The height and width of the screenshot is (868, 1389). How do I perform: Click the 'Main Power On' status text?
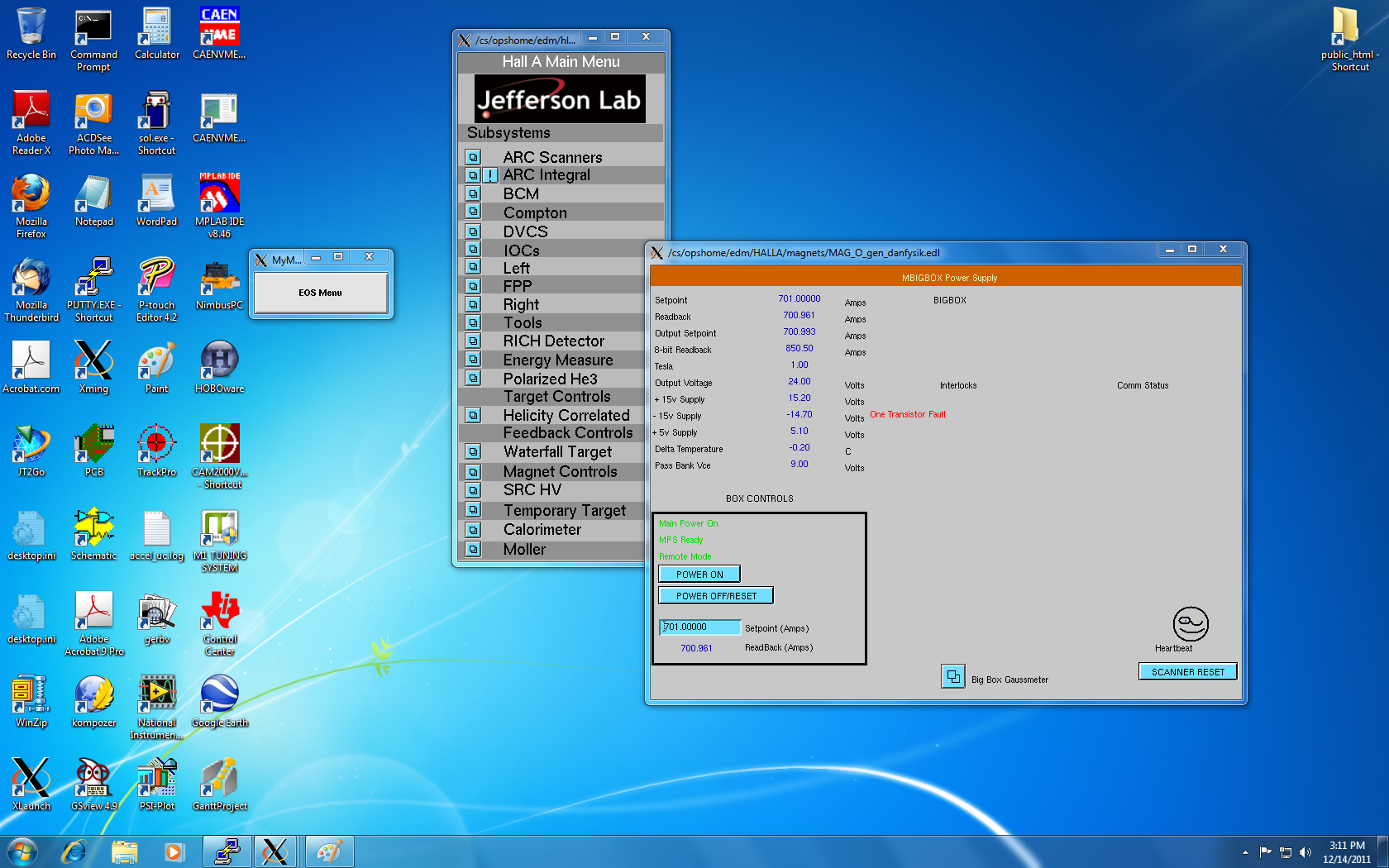point(688,524)
